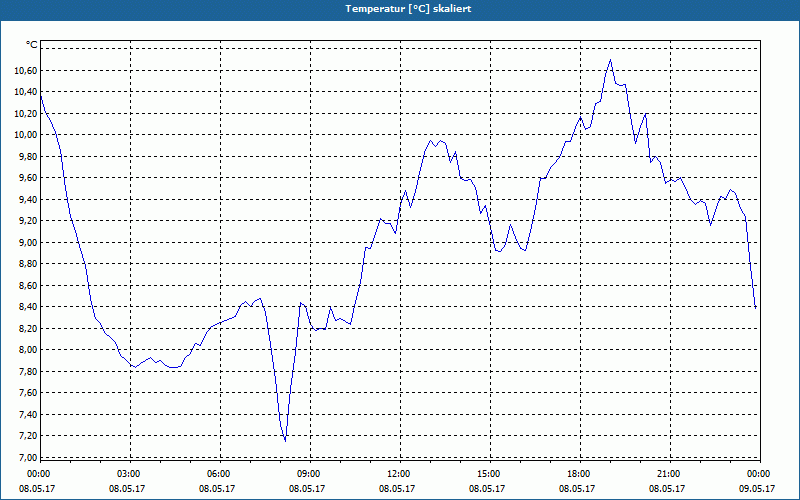Click the 10,20 y-axis label
The image size is (800, 500).
click(x=26, y=113)
